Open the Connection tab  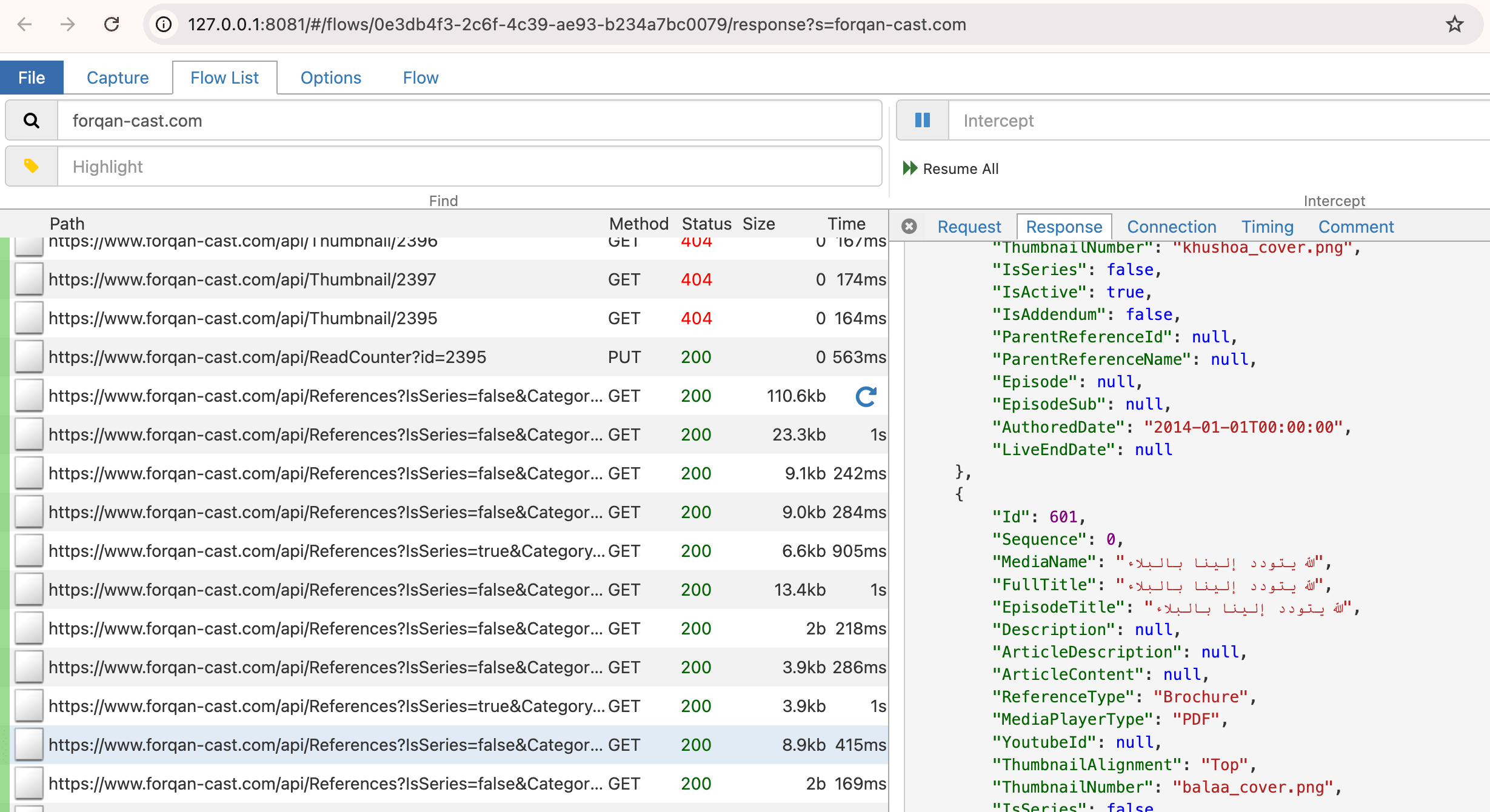point(1172,227)
